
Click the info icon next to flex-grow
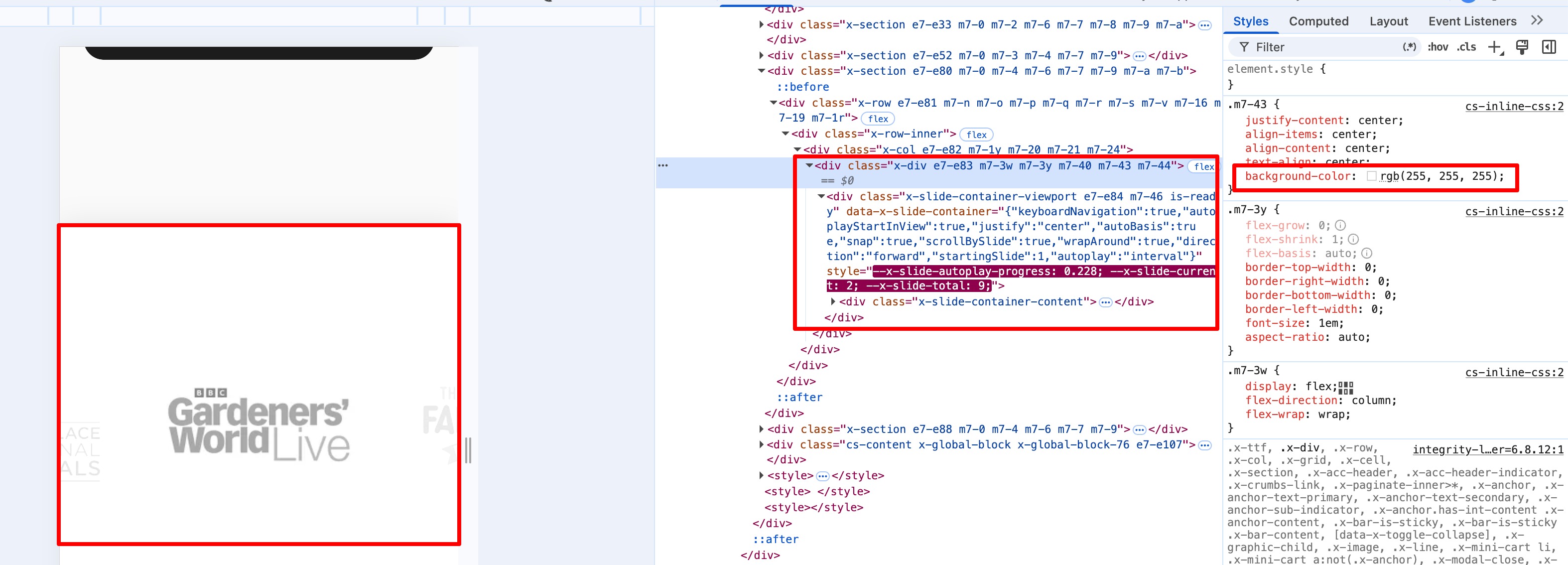tap(1340, 225)
